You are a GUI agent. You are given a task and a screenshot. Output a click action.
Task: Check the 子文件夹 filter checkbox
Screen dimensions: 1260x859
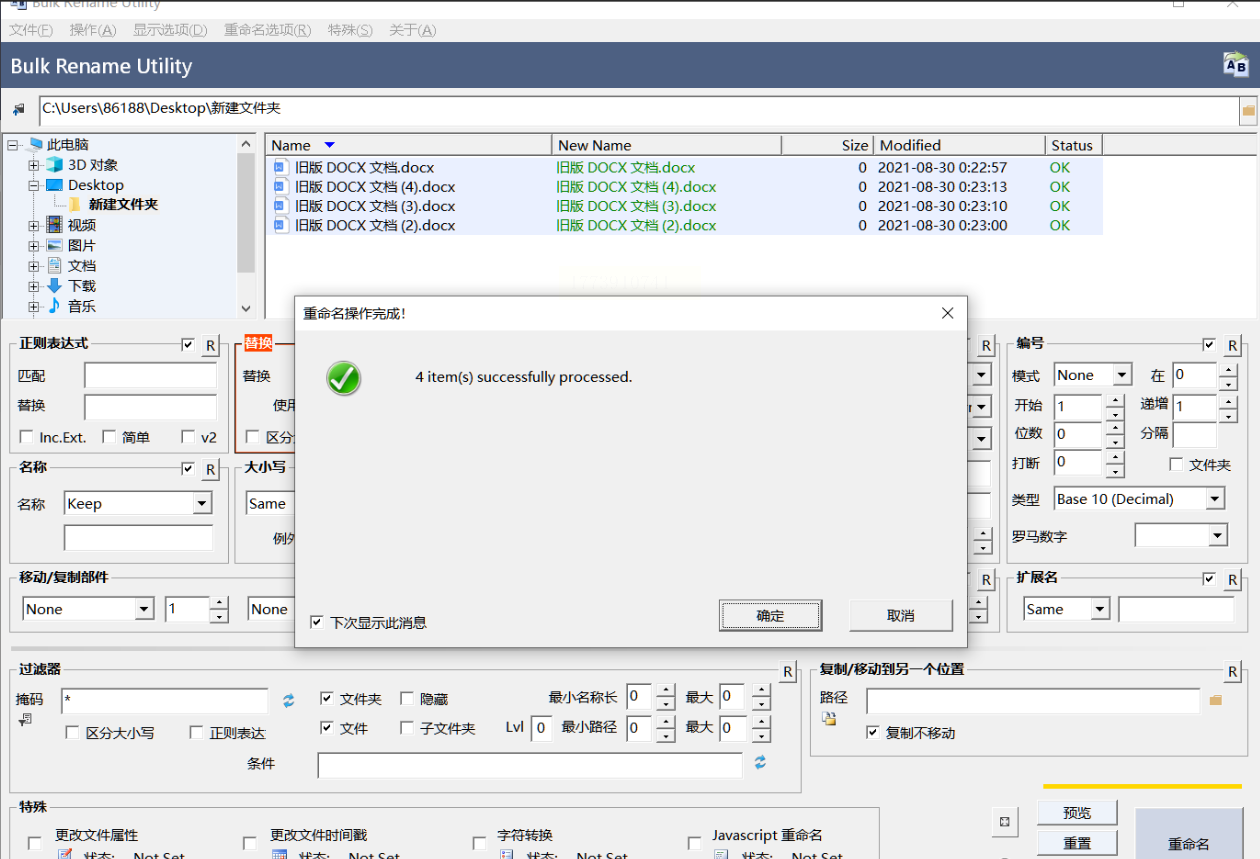coord(407,728)
